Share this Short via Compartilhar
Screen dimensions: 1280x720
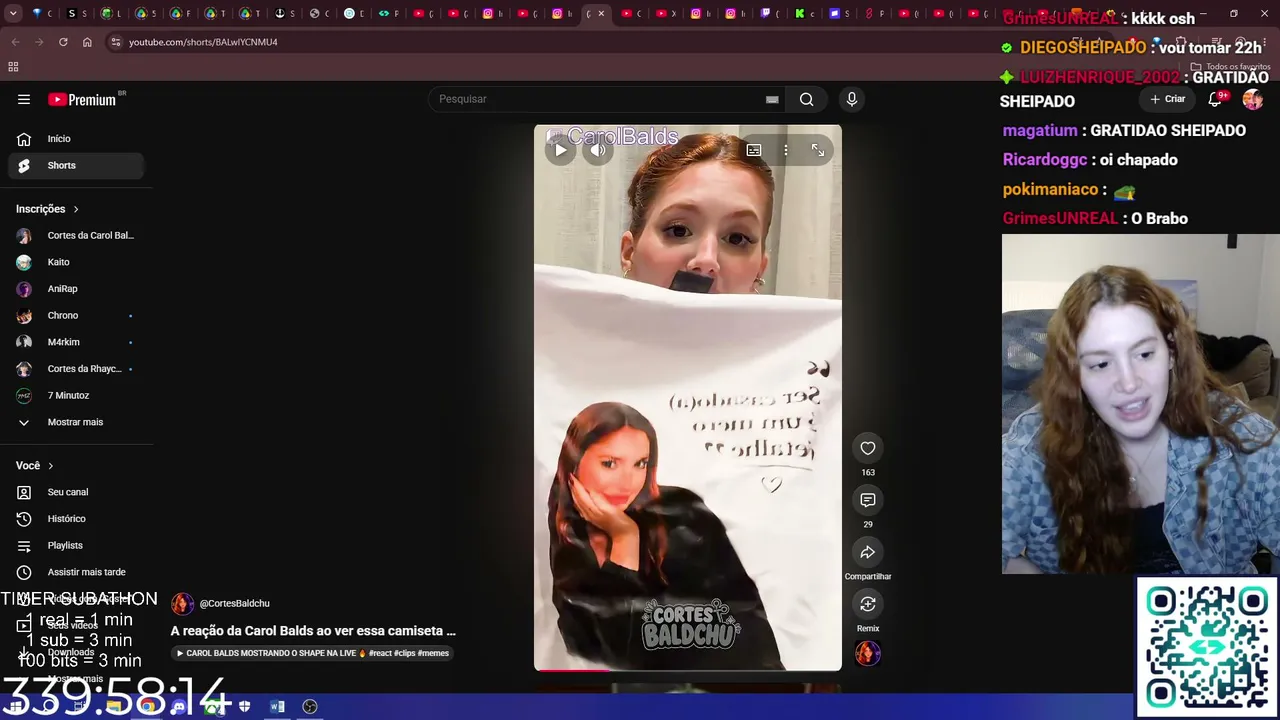point(868,552)
